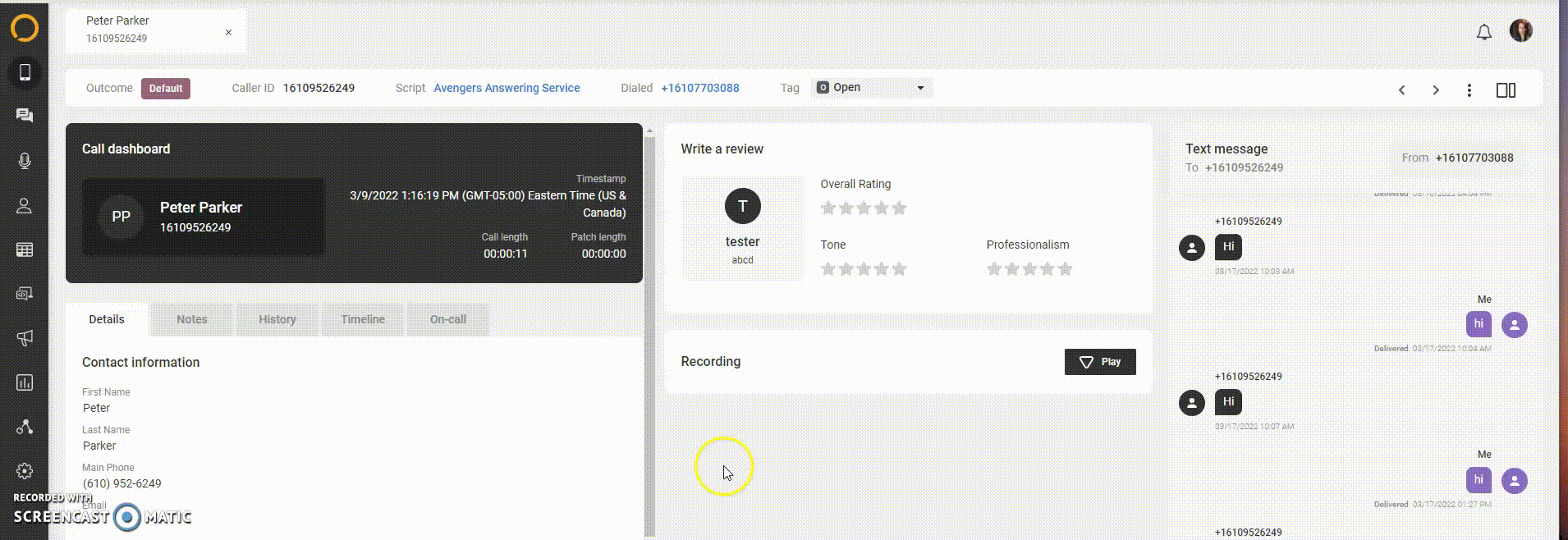
Task: Toggle the split-panel layout icon
Action: 1506,90
